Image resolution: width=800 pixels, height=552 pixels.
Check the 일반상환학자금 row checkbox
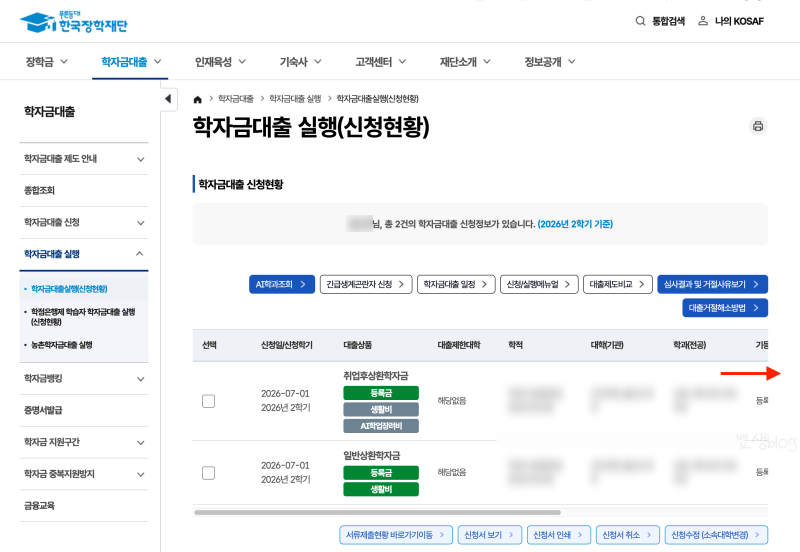208,473
